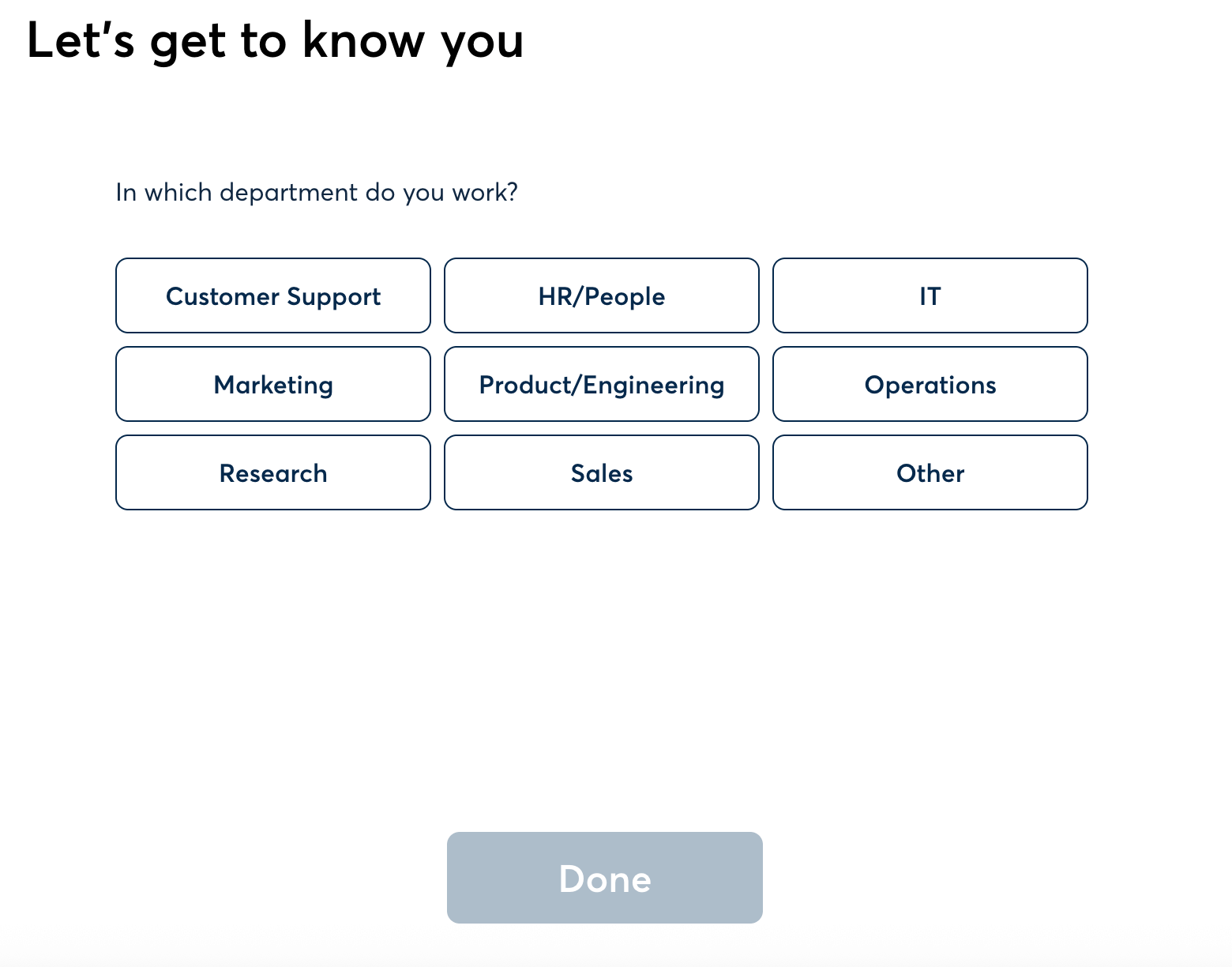This screenshot has width=1232, height=967.
Task: Select the IT department option
Action: 930,295
